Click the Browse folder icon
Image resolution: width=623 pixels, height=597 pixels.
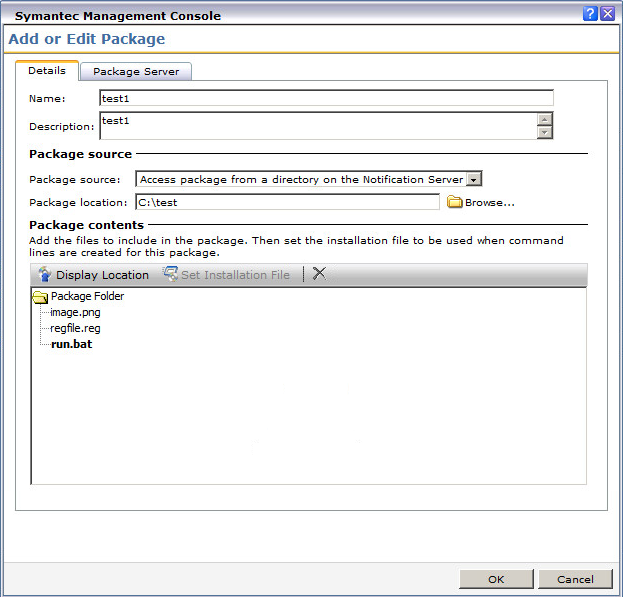coord(455,202)
